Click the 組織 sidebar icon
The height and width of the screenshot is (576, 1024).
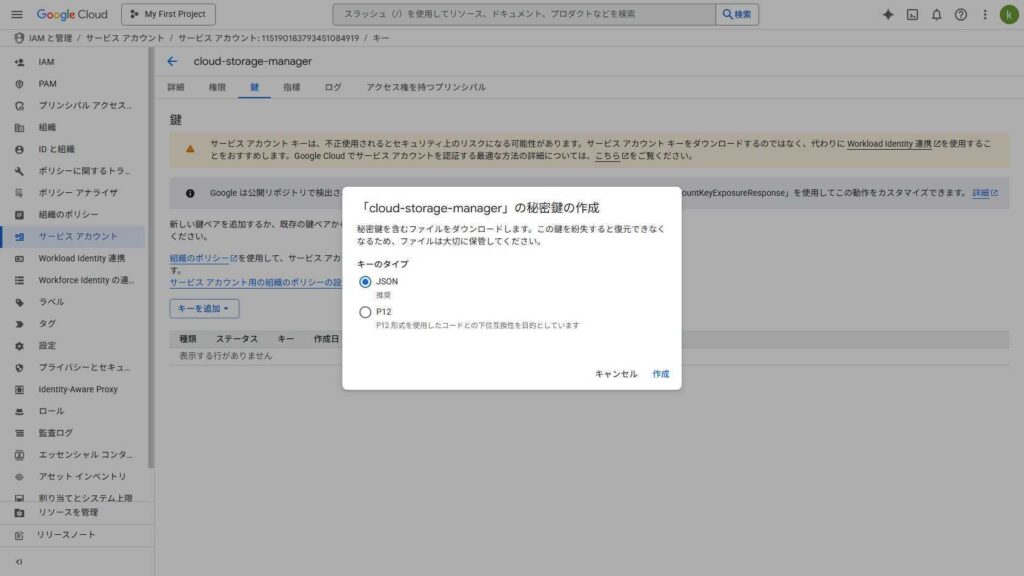coord(19,127)
